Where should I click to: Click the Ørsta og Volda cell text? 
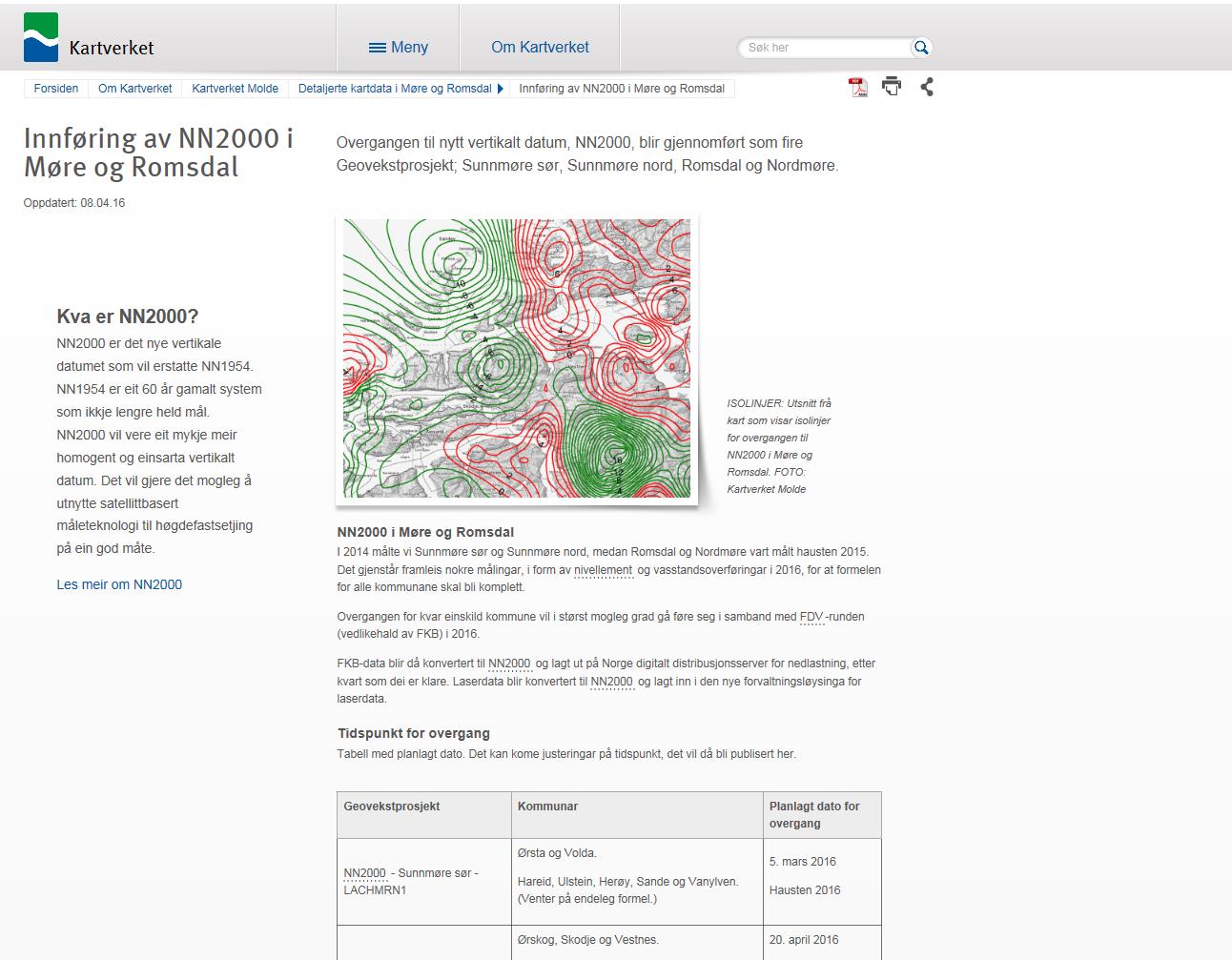pos(557,853)
